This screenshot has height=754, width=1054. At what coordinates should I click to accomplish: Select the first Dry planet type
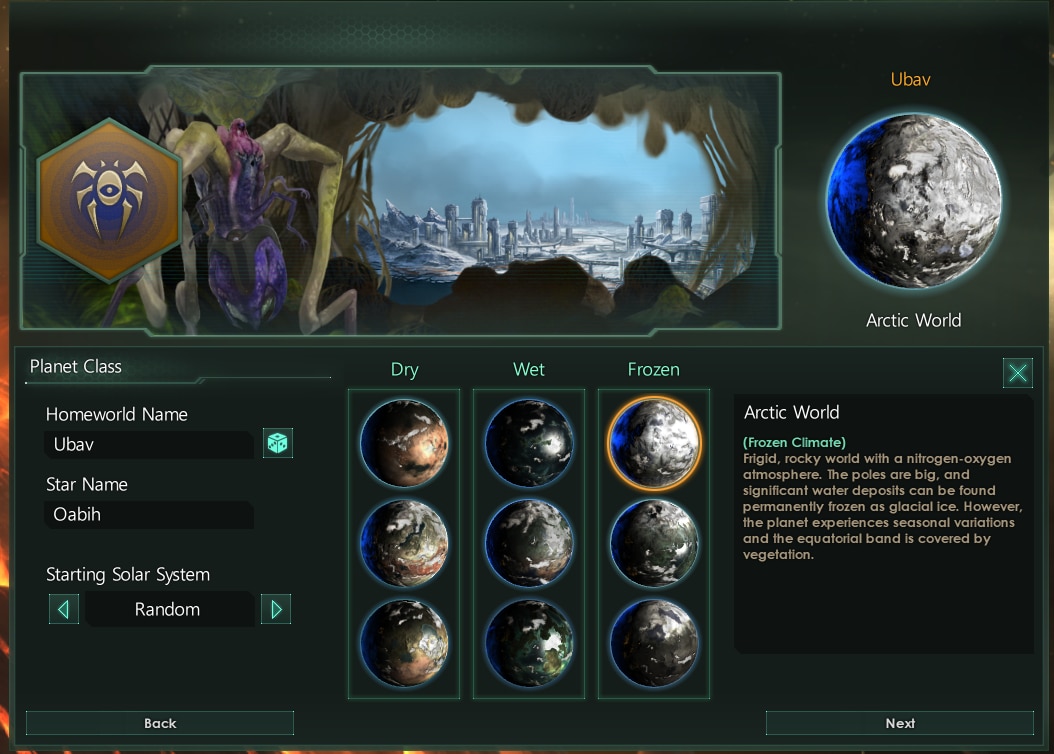point(404,443)
